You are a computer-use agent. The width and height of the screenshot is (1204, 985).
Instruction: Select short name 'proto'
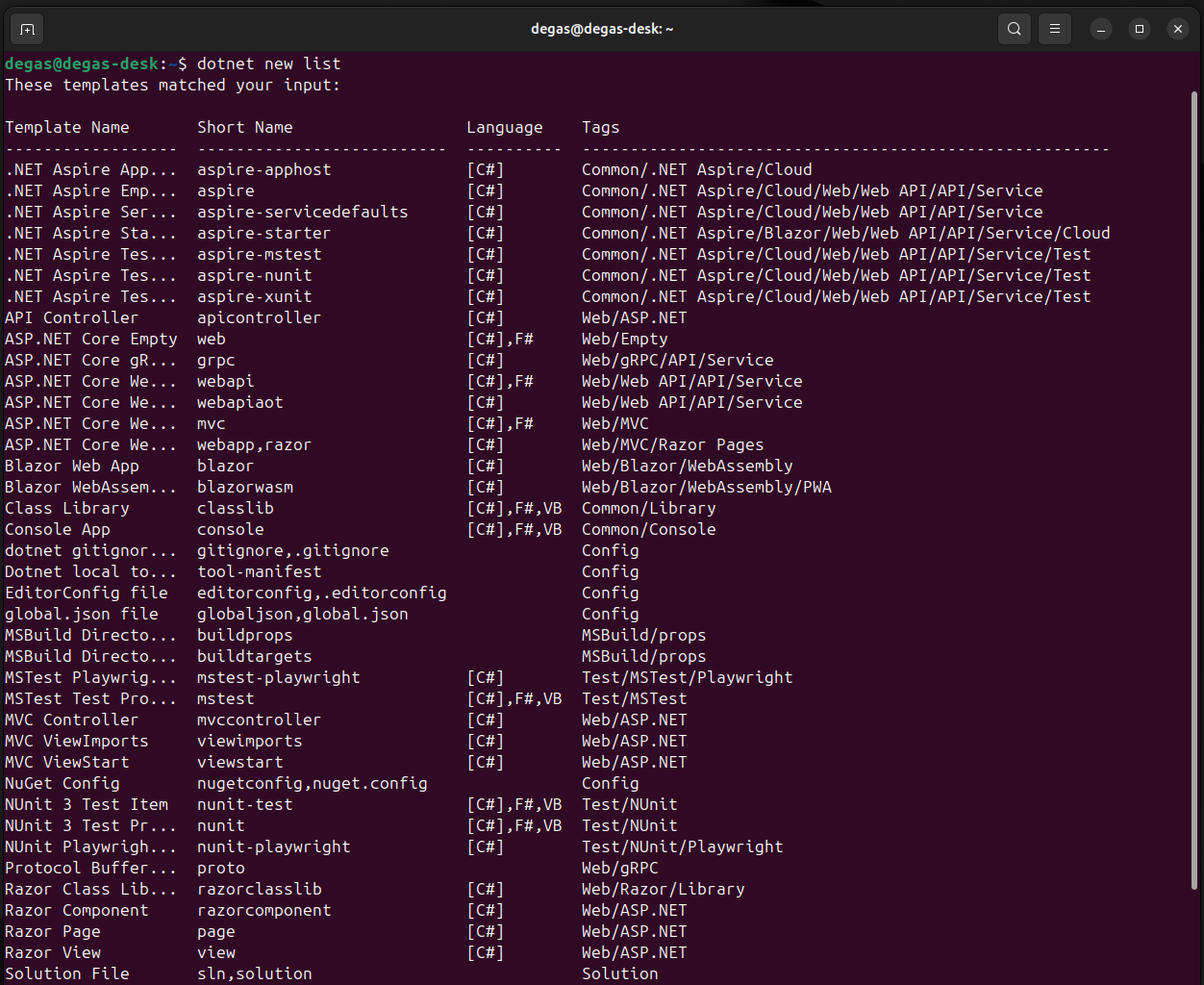coord(221,868)
